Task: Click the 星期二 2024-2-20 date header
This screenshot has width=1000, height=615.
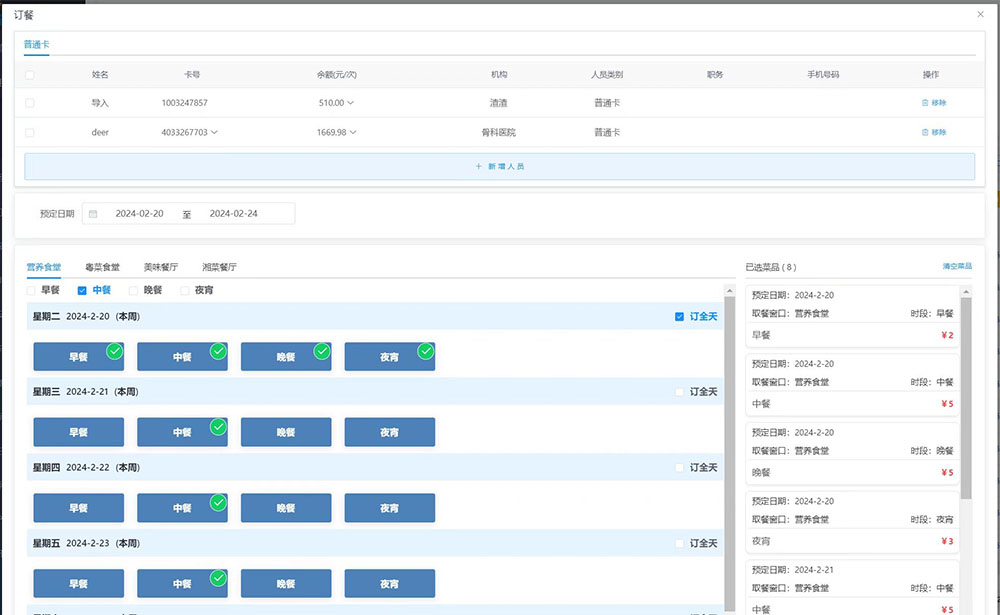Action: pyautogui.click(x=86, y=316)
